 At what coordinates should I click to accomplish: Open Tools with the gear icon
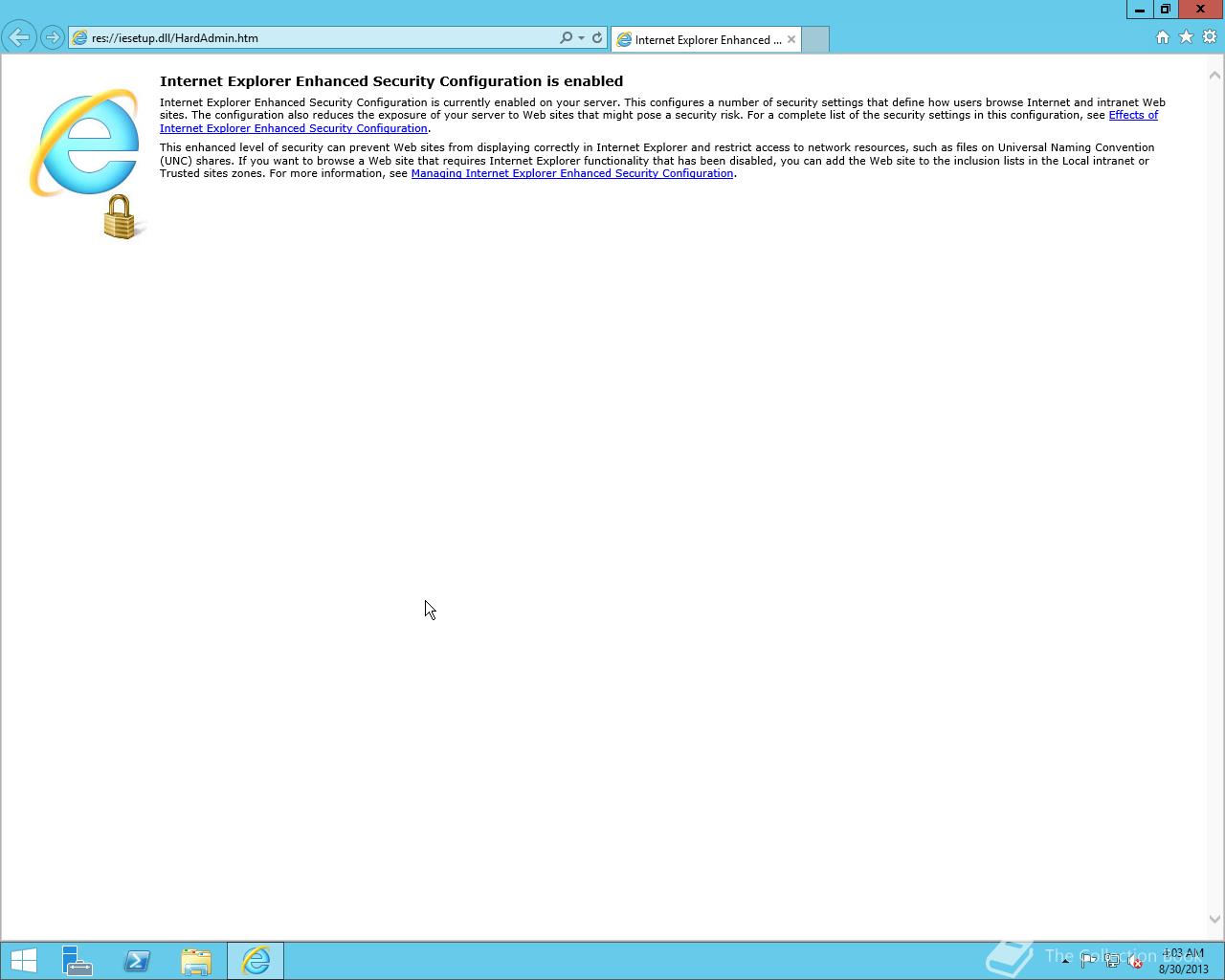point(1210,37)
